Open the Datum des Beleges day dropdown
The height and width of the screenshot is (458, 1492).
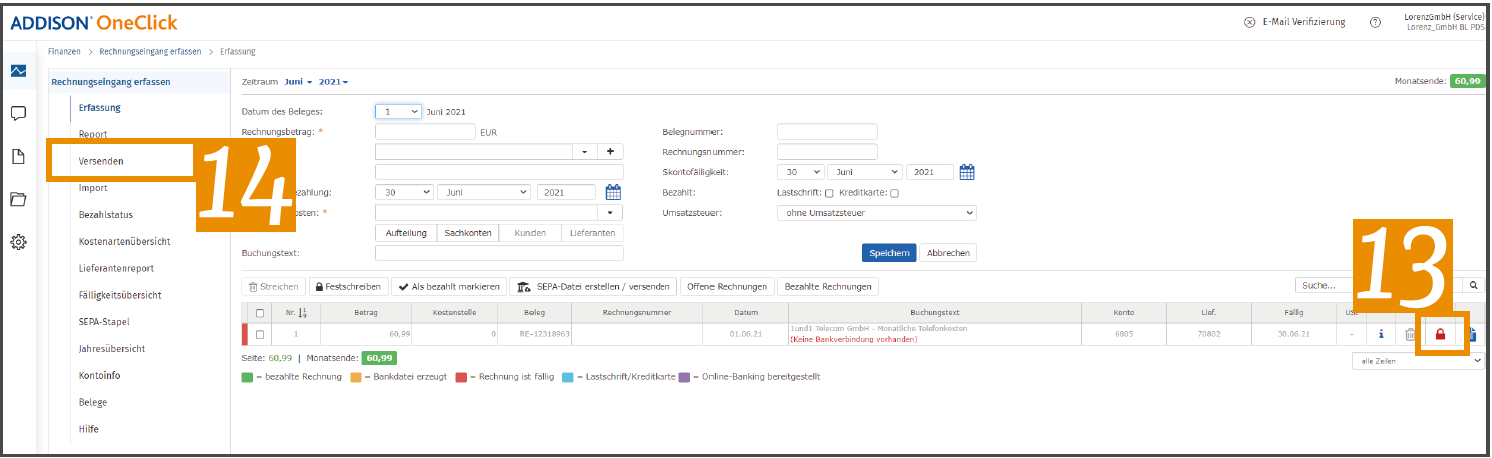tap(398, 112)
